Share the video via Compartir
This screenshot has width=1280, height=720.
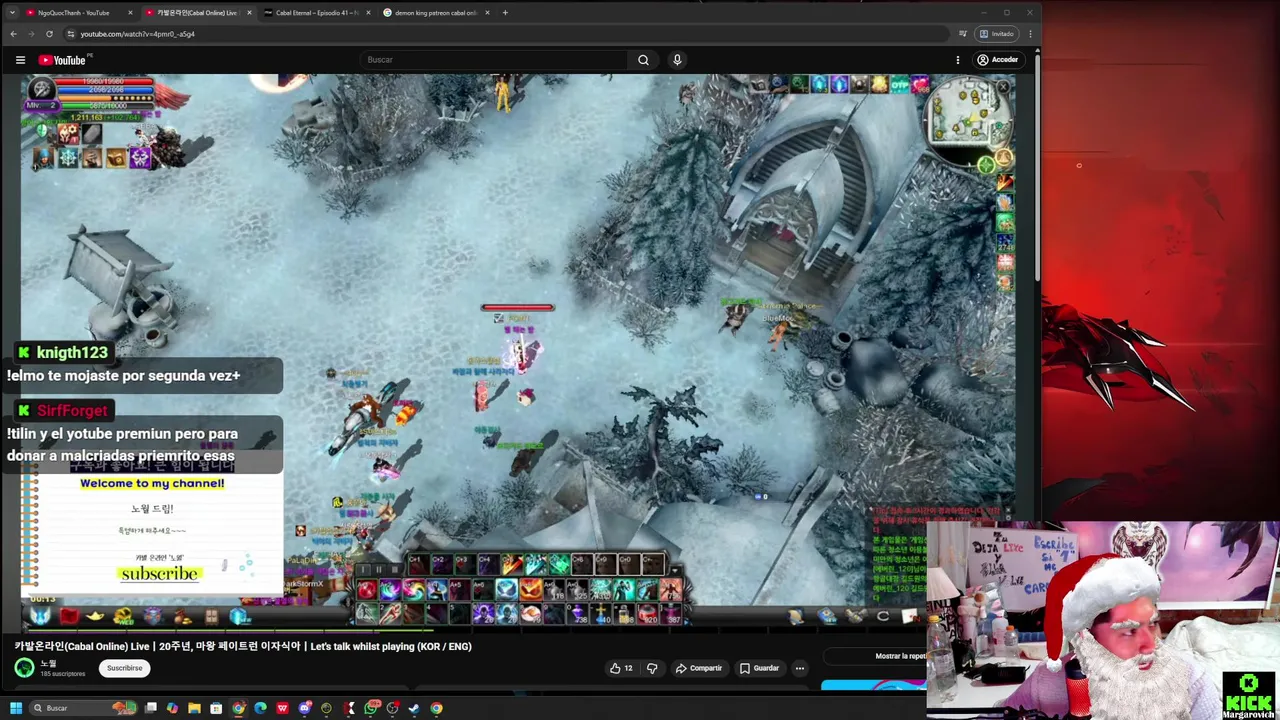698,668
